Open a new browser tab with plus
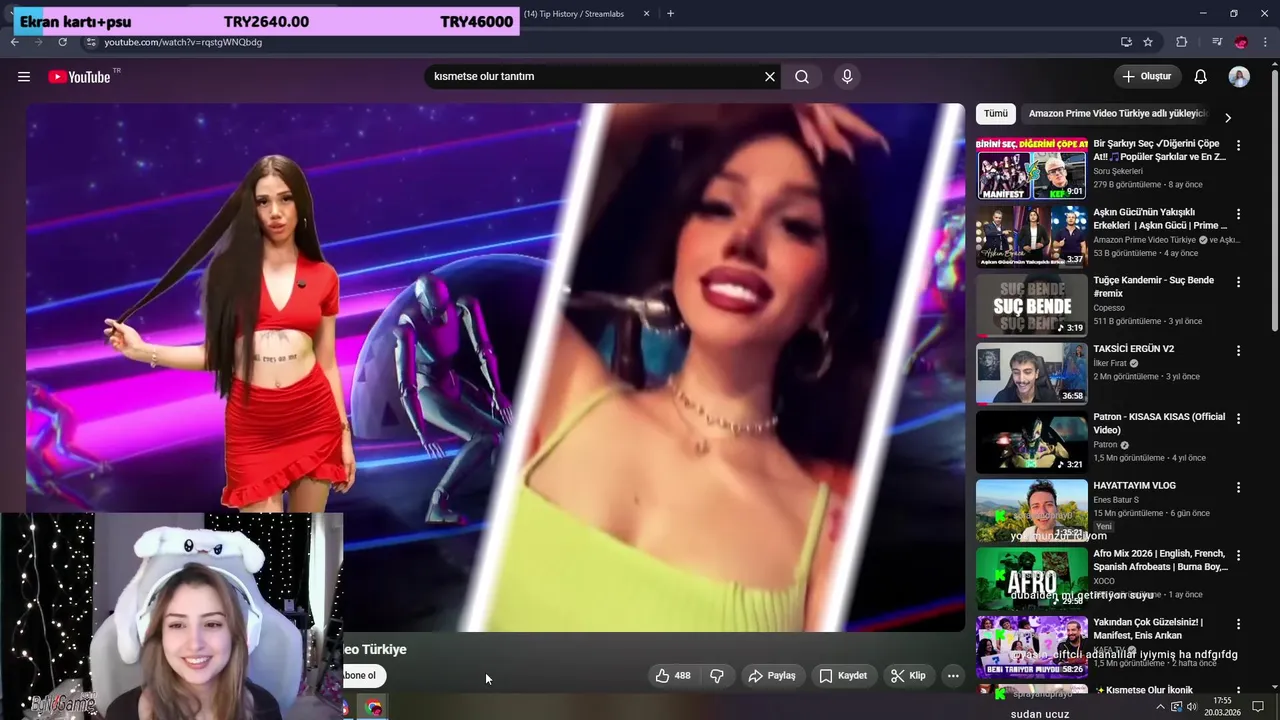1280x720 pixels. [670, 14]
